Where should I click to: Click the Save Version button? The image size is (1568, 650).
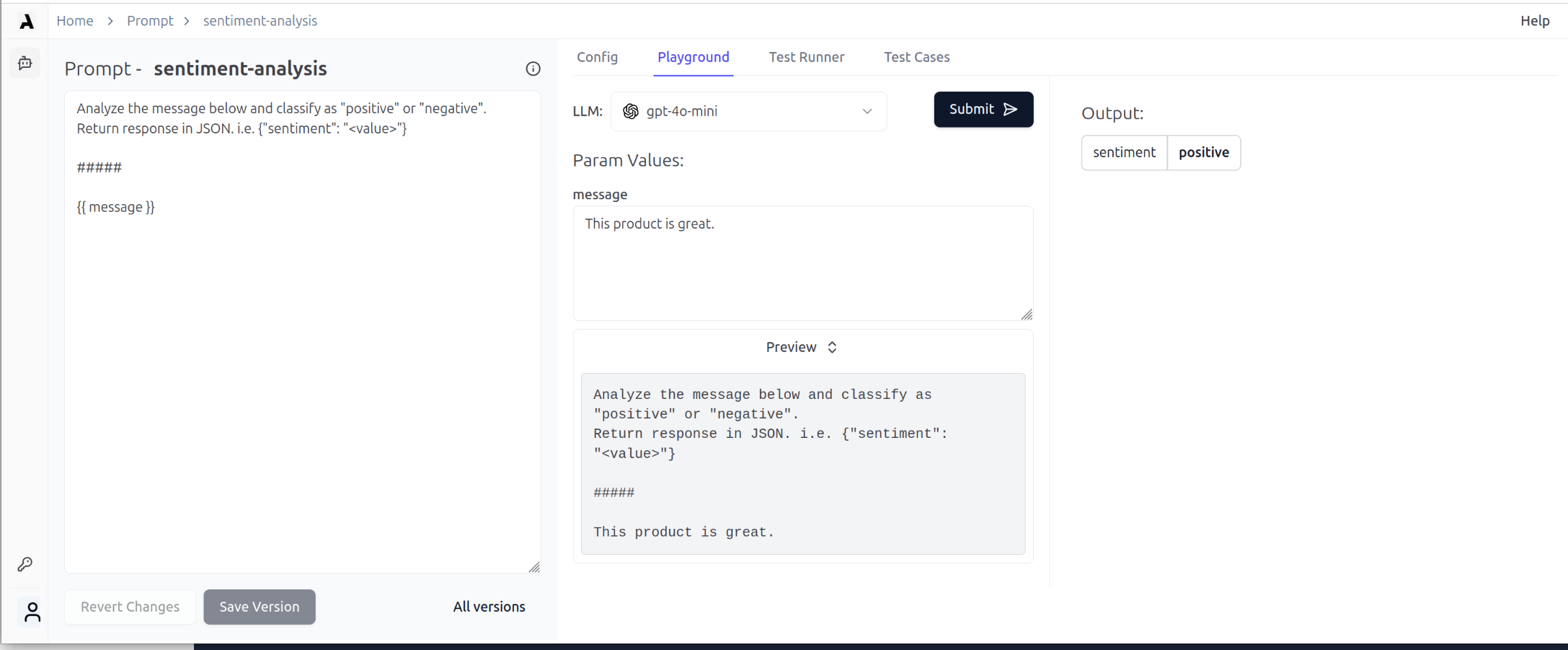(260, 607)
